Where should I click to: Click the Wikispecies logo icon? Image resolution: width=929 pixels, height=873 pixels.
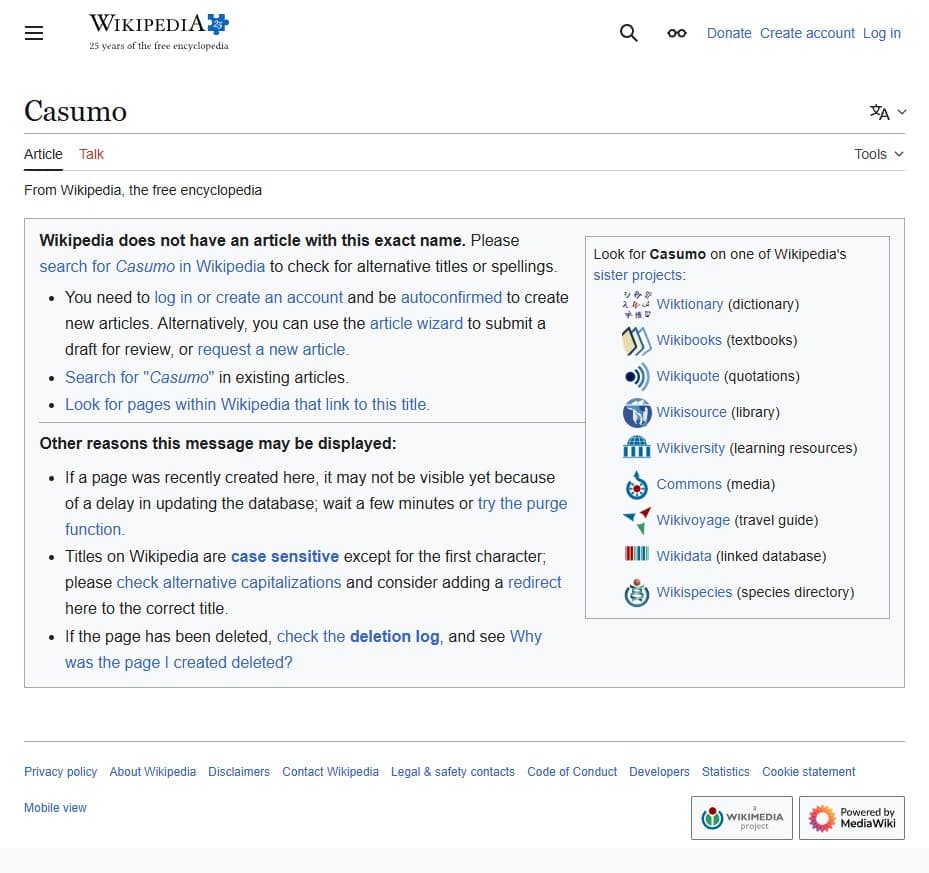(x=637, y=593)
